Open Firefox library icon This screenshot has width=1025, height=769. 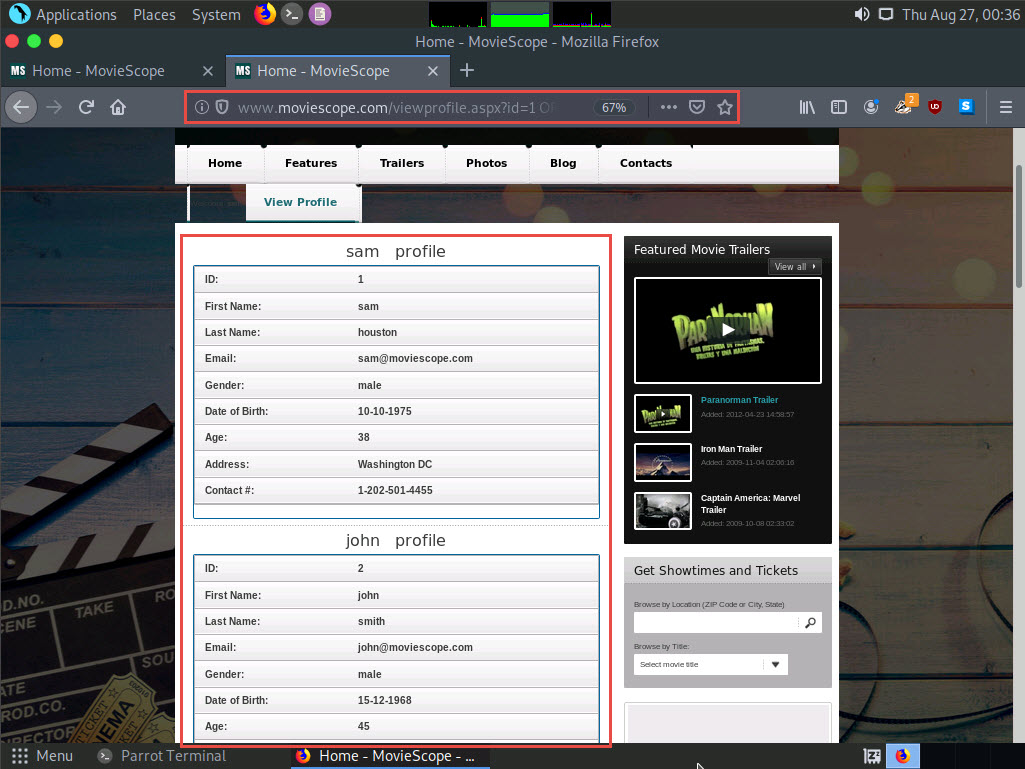pos(807,107)
